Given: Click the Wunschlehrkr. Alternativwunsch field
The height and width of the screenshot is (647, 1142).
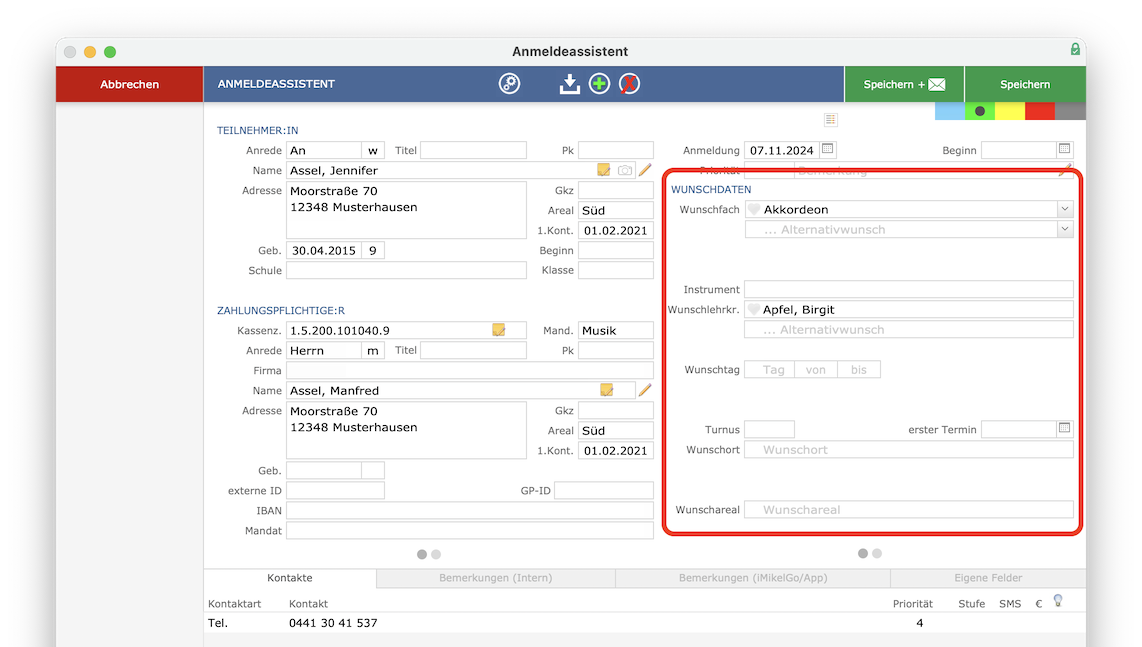Looking at the screenshot, I should click(909, 330).
